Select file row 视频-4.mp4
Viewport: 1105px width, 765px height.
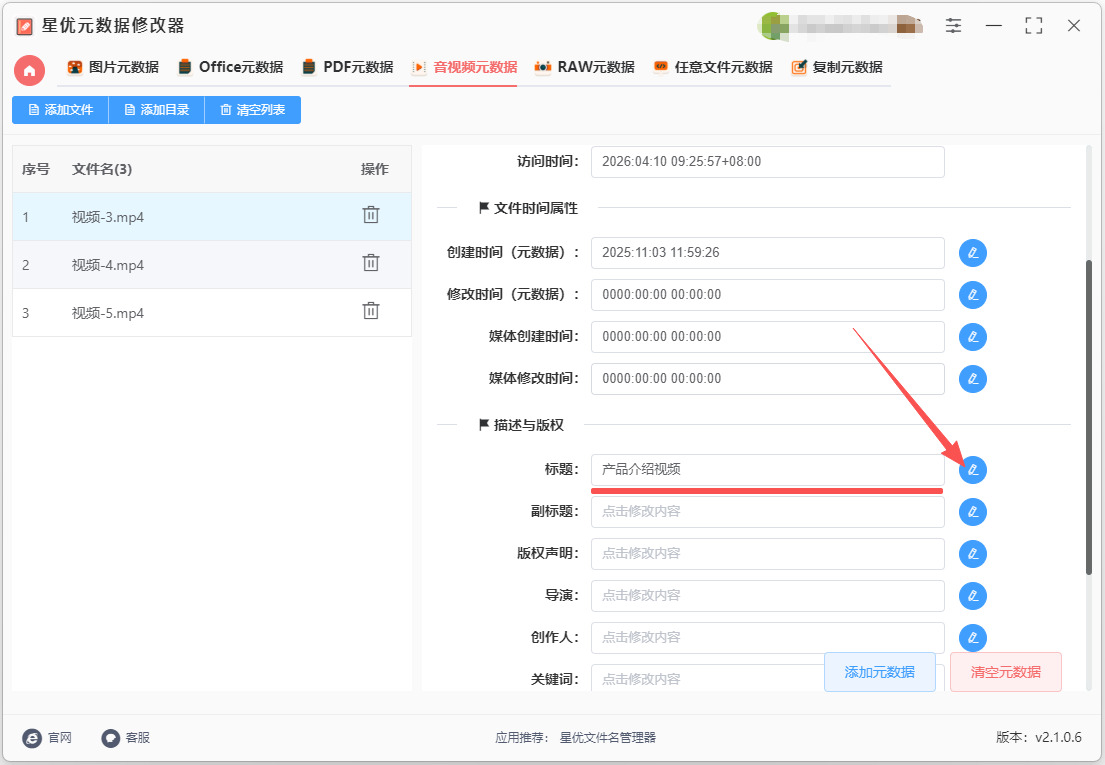click(x=212, y=265)
